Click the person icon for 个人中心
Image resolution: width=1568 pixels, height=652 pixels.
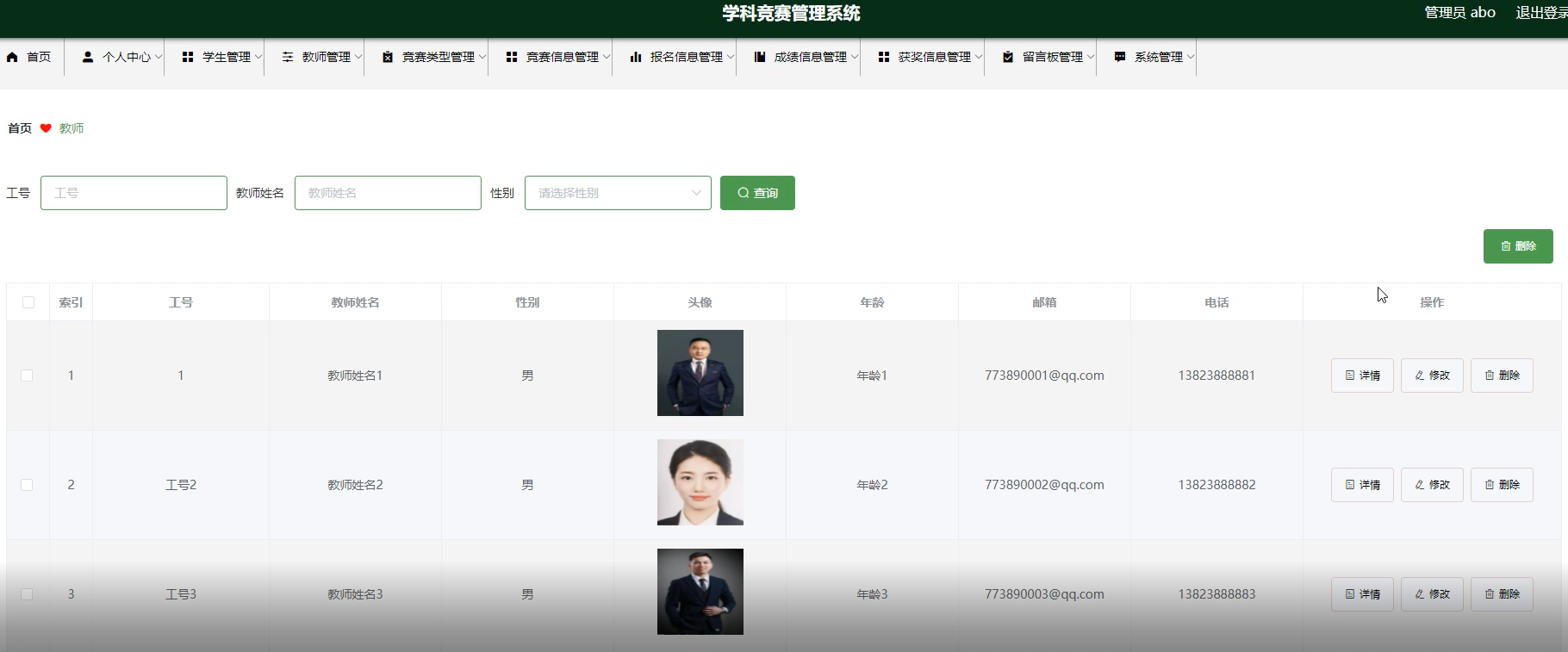click(88, 57)
